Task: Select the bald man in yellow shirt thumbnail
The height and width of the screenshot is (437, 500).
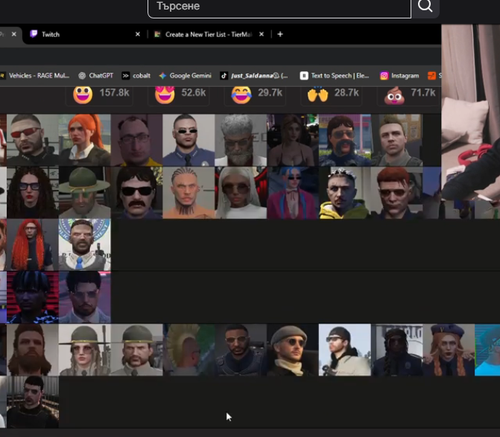Action: tap(137, 140)
